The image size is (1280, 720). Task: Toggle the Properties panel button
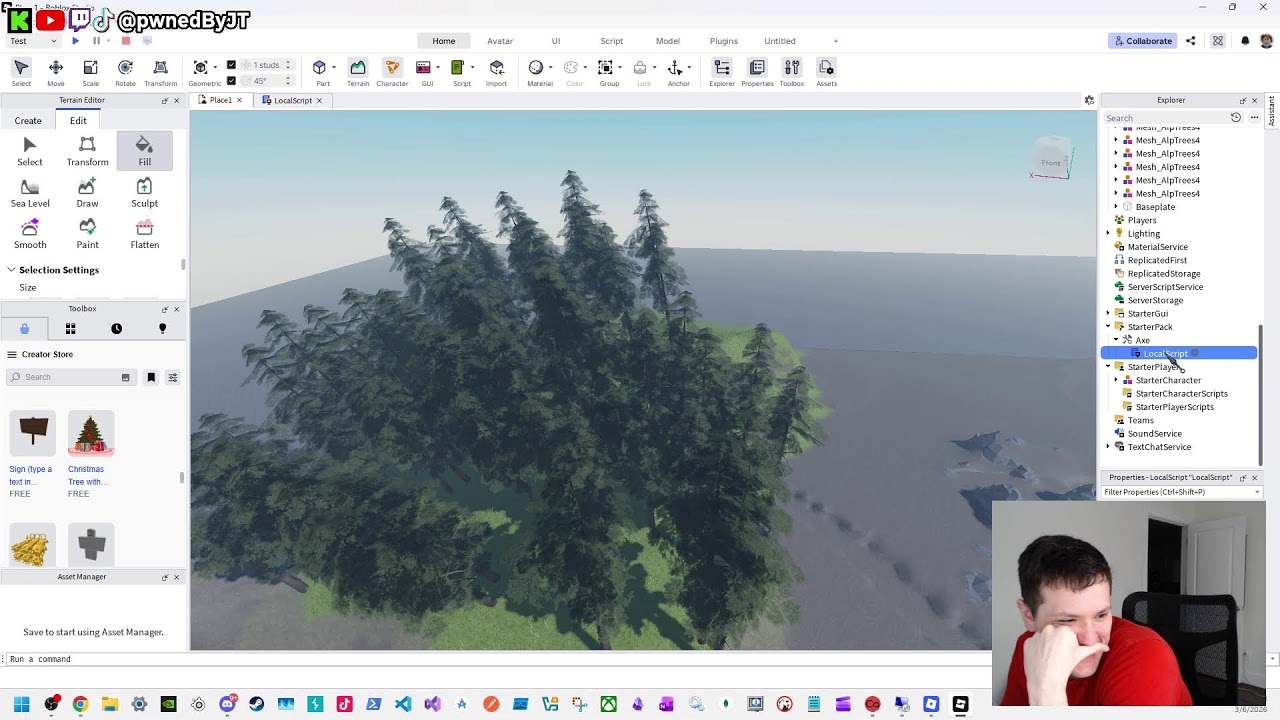(x=757, y=72)
